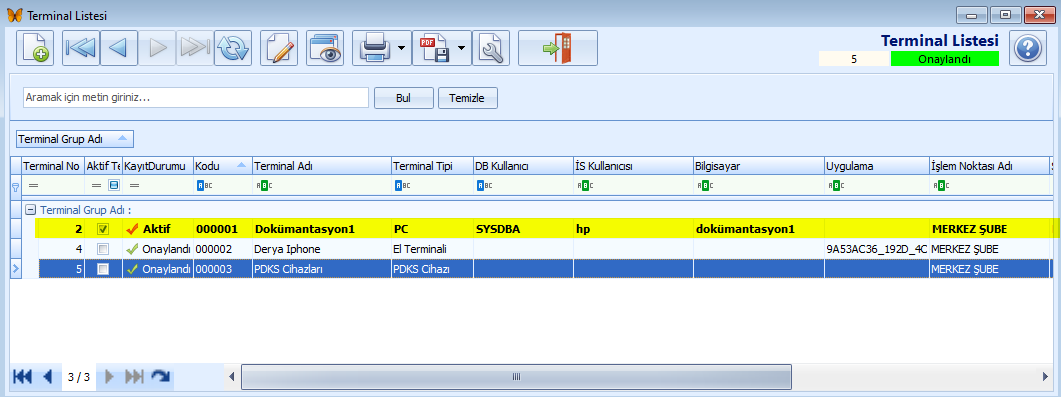
Task: Click horizontal scrollbar thumb
Action: (x=516, y=376)
